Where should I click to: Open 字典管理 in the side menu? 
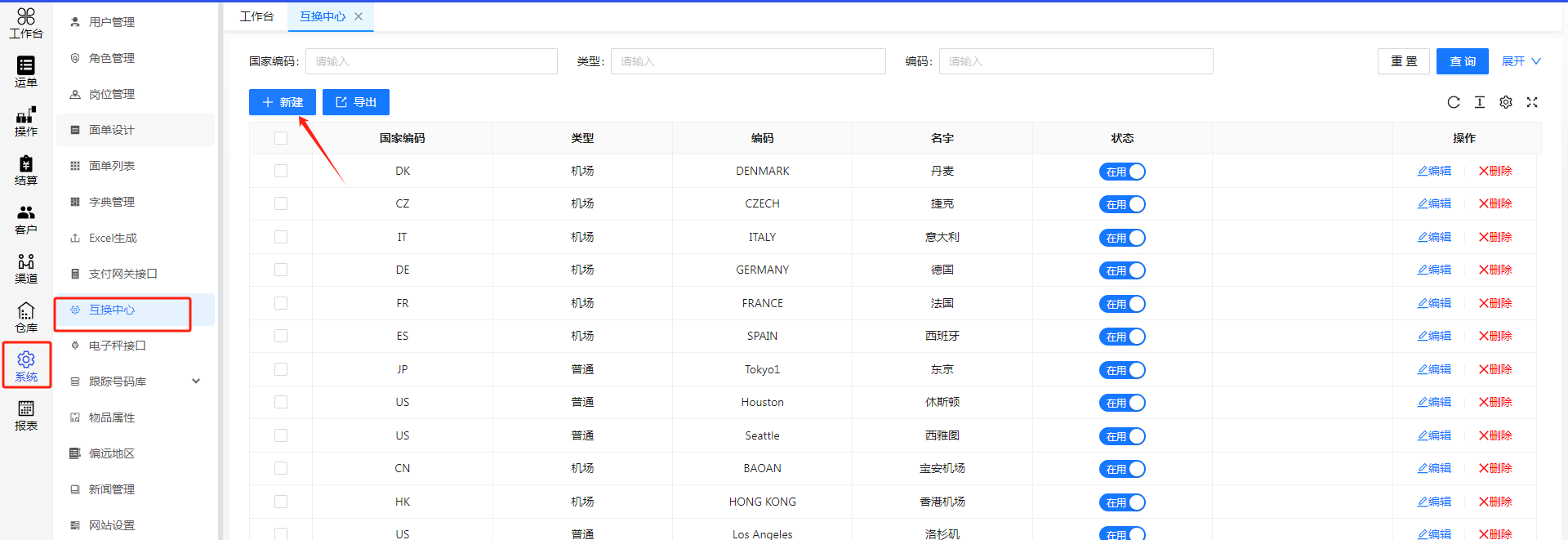point(112,202)
